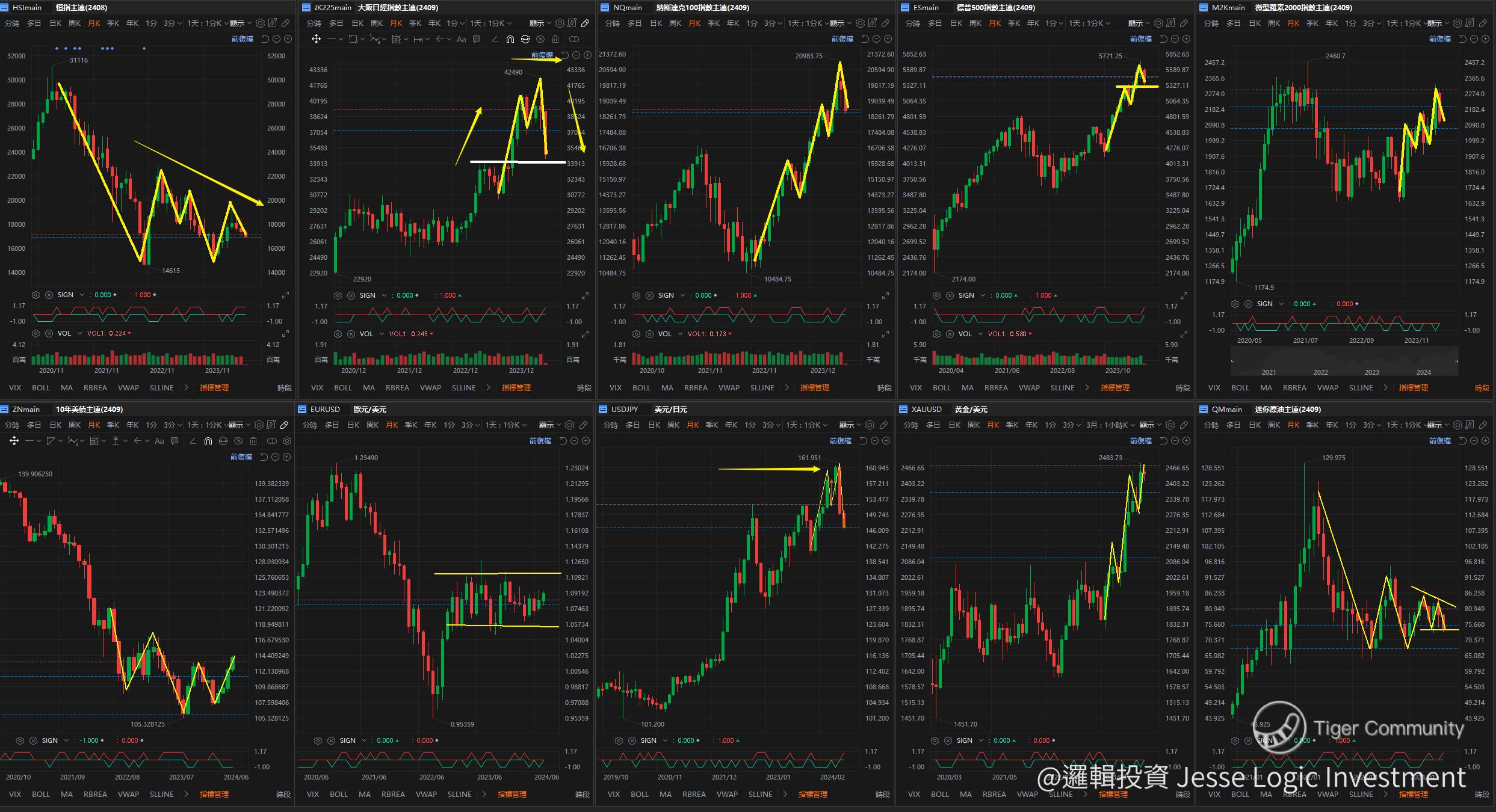Select the move crosshair tool in ZNmain toolbar
This screenshot has height=812, width=1496.
[x=13, y=441]
